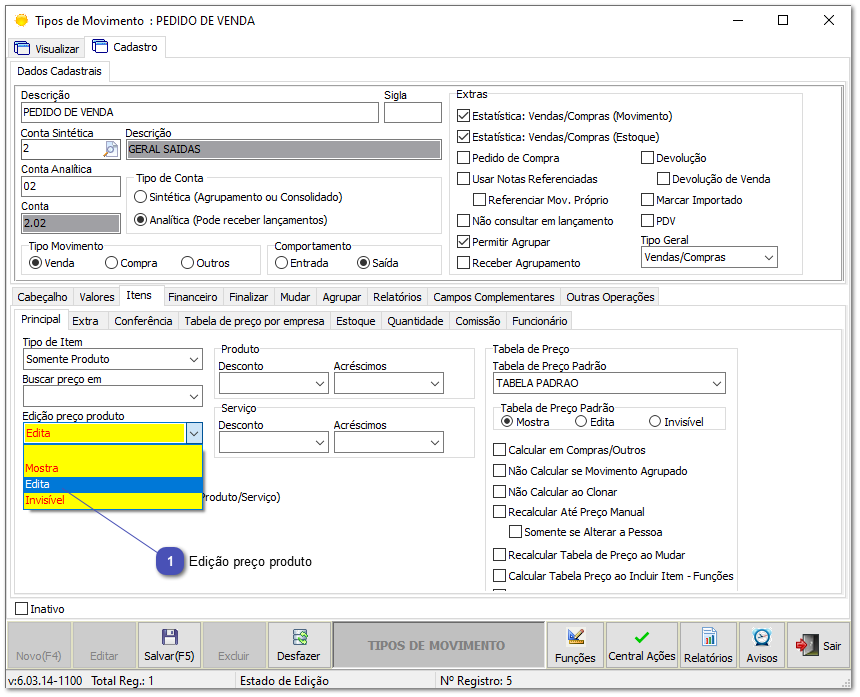This screenshot has width=860, height=697.
Task: Click inside the Sigla input field
Action: 412,110
